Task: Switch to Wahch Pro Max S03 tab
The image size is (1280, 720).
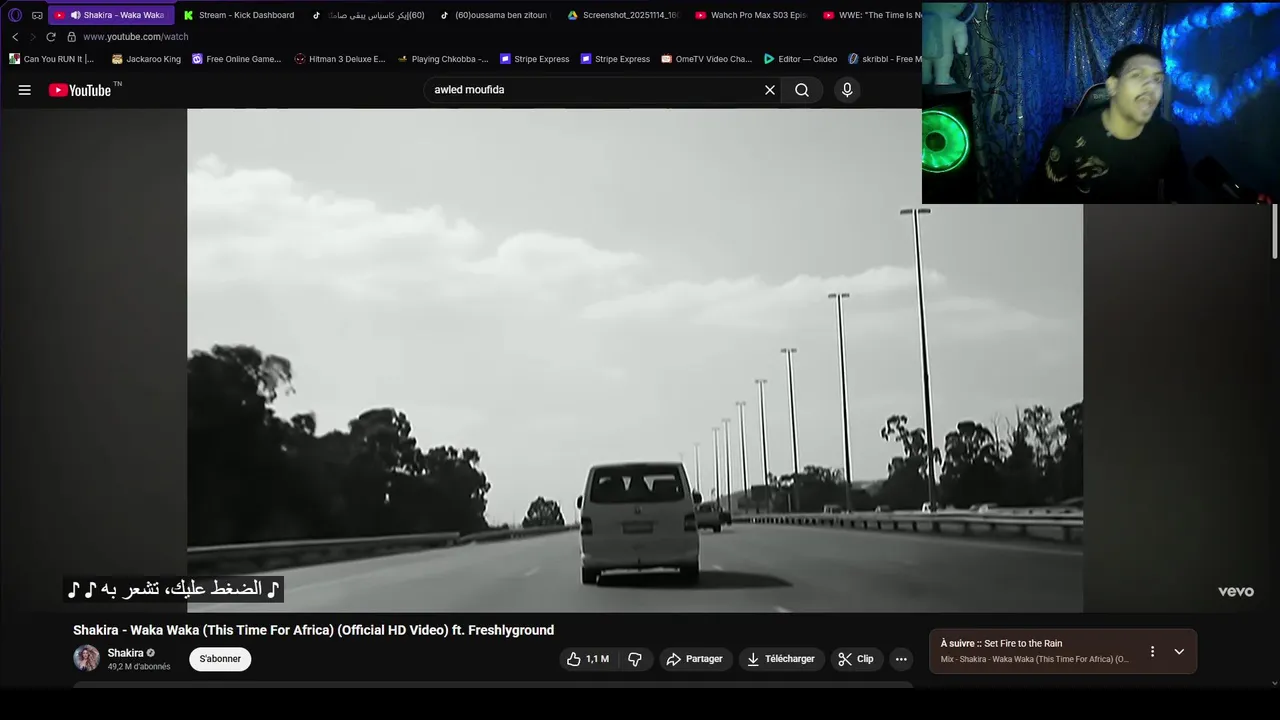Action: tap(750, 15)
